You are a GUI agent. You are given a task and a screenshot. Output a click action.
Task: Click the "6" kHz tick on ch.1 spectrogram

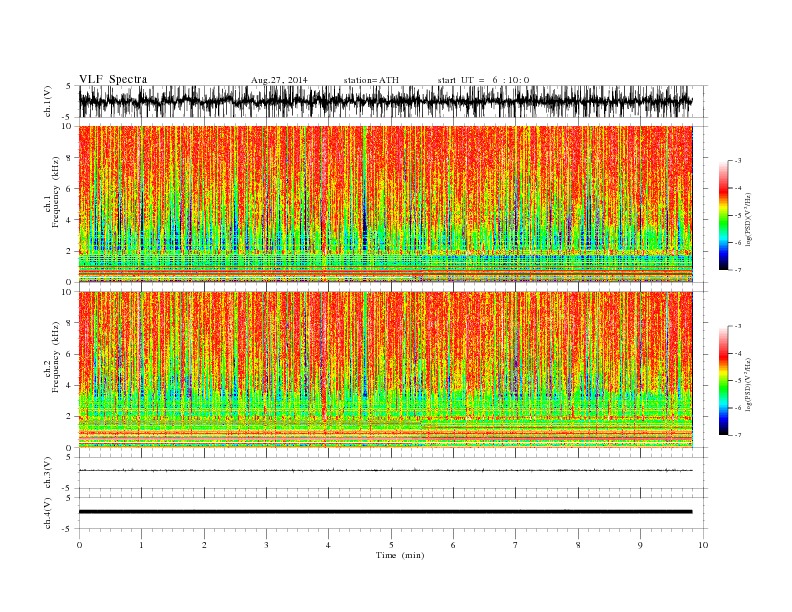coord(70,189)
